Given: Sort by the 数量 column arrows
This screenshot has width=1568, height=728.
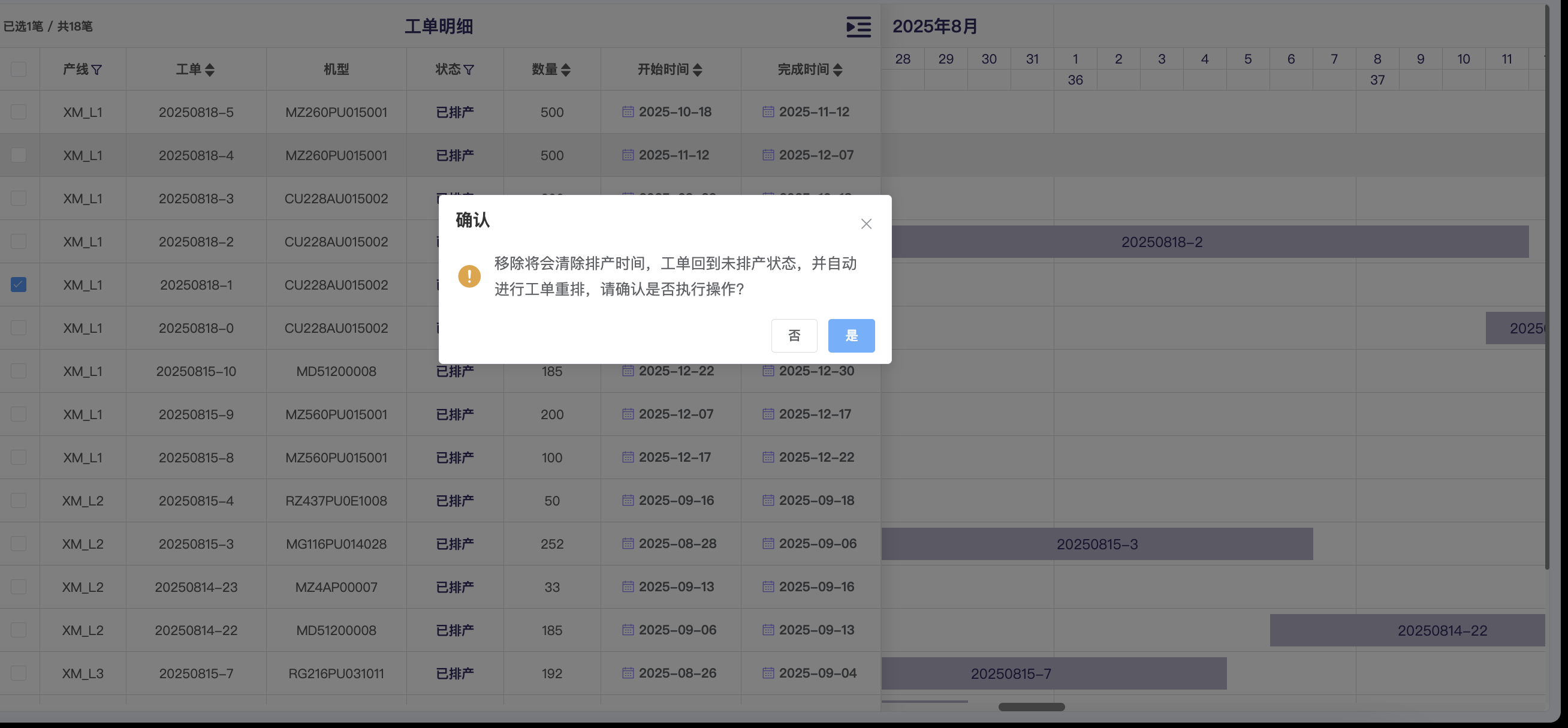Looking at the screenshot, I should coord(565,70).
